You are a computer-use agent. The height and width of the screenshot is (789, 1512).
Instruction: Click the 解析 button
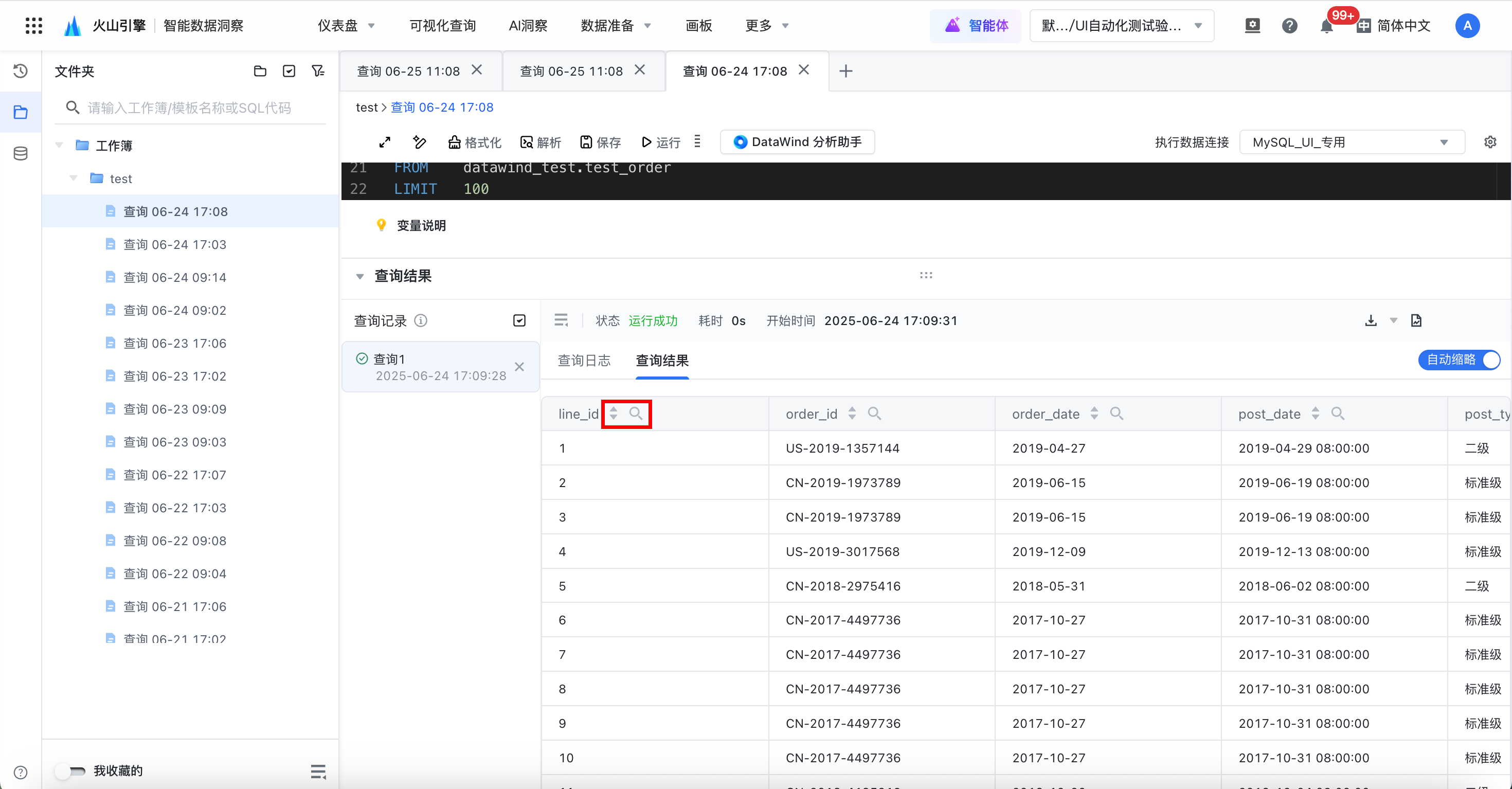tap(541, 142)
